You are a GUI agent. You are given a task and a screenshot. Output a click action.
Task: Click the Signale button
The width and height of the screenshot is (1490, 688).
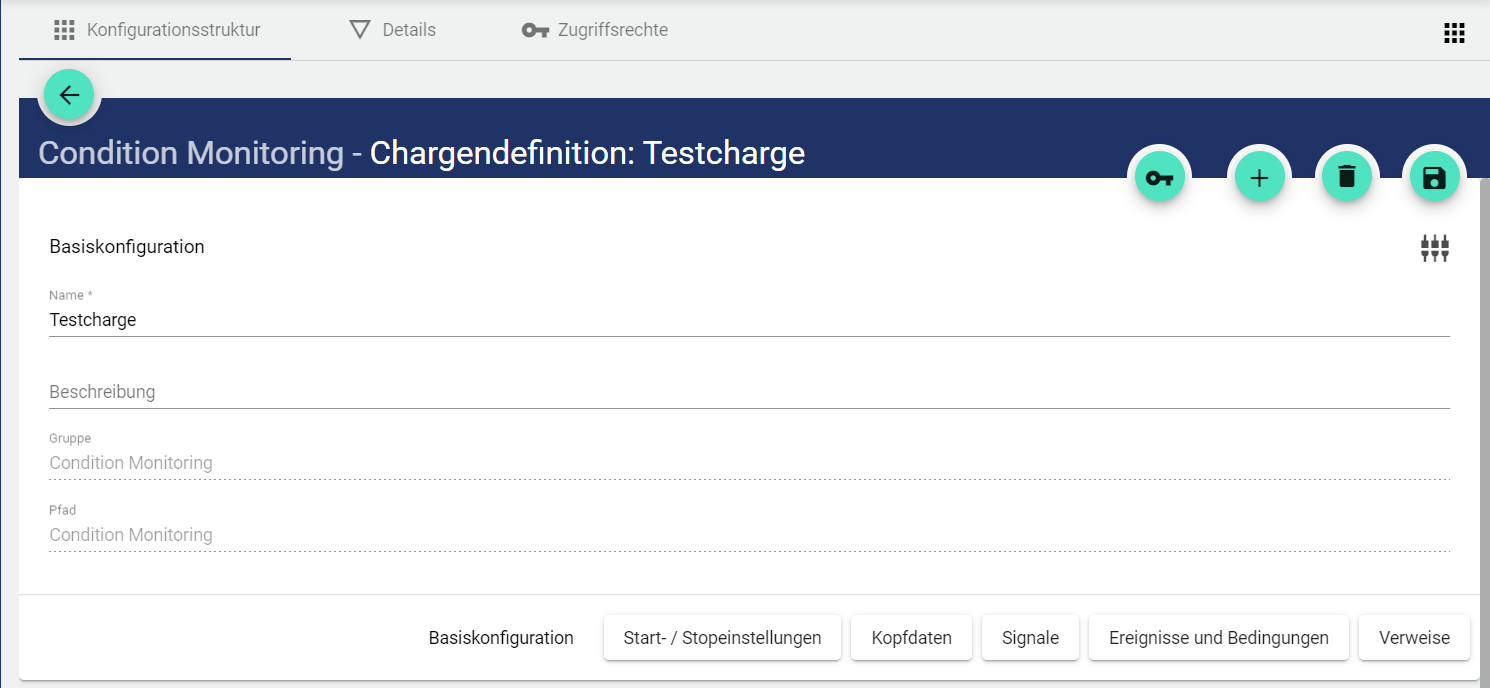tap(1030, 638)
